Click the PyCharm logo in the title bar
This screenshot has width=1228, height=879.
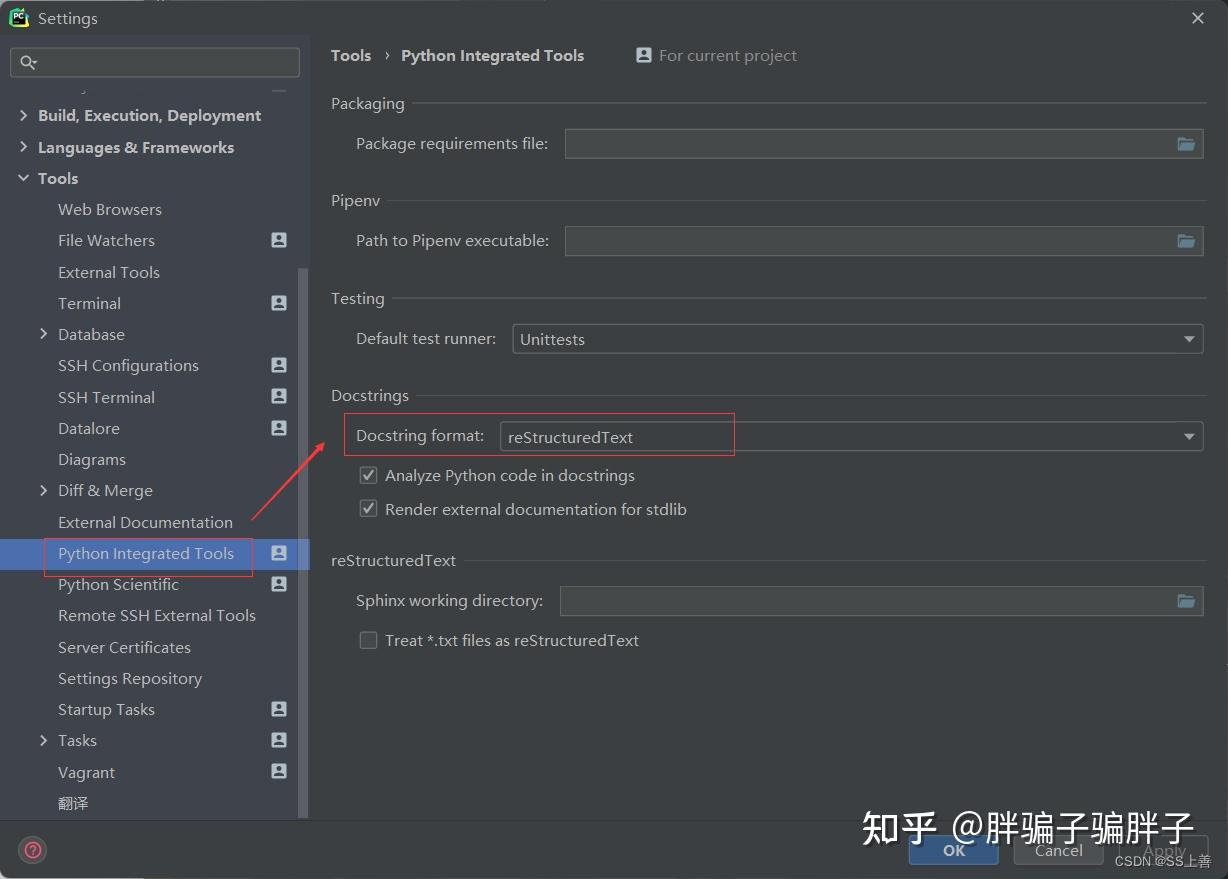[19, 17]
